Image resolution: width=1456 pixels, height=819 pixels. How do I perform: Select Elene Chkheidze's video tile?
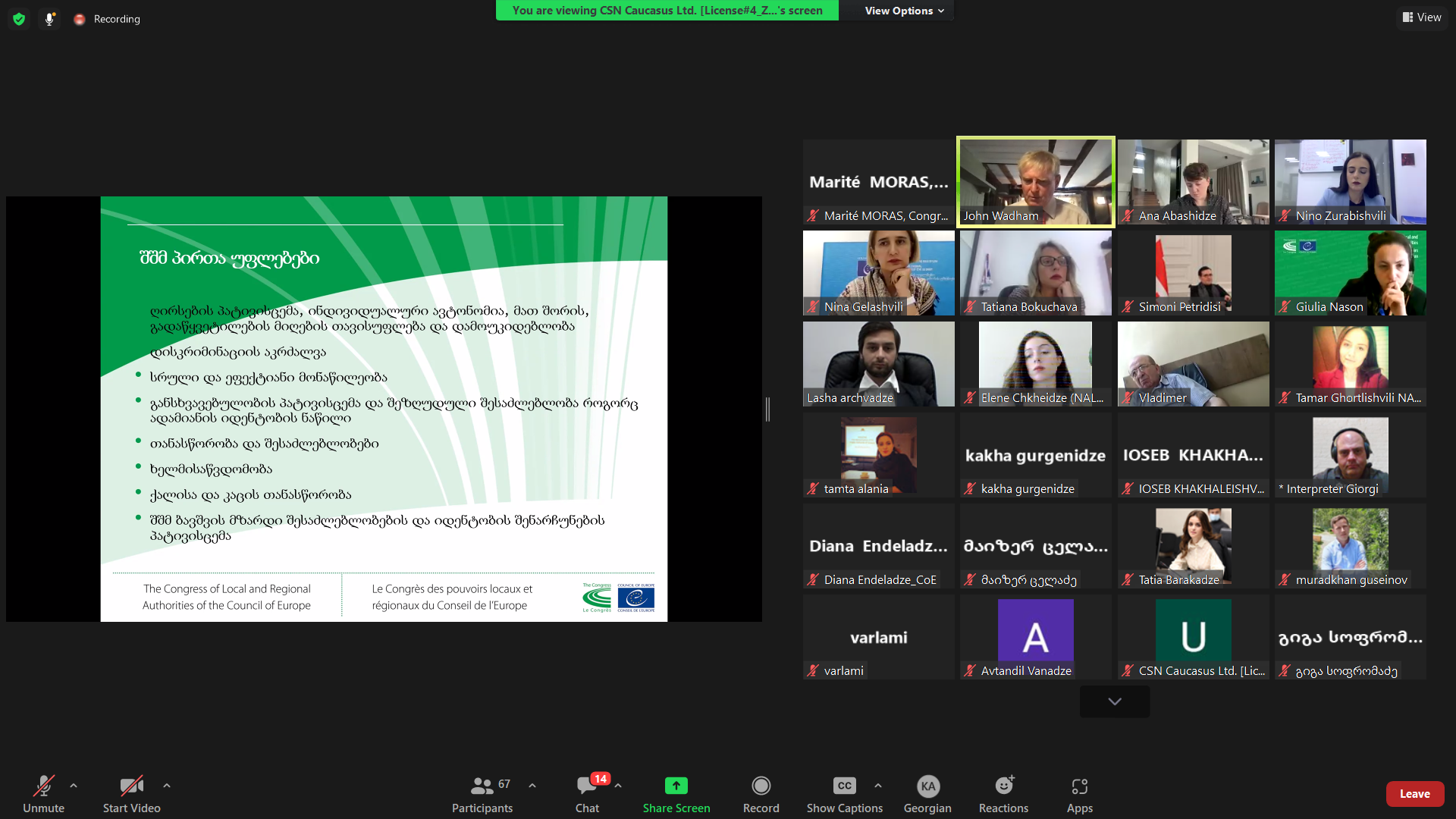(x=1036, y=364)
